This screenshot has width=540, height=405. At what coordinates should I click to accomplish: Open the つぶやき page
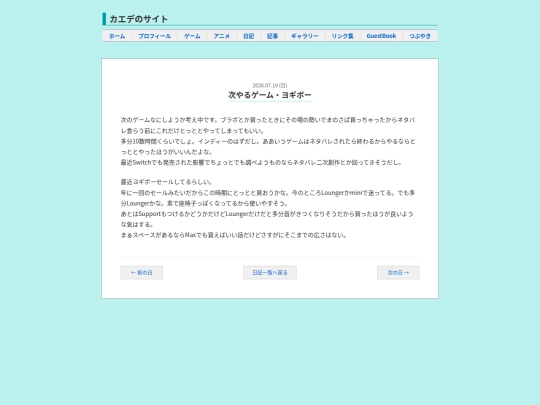coord(420,36)
